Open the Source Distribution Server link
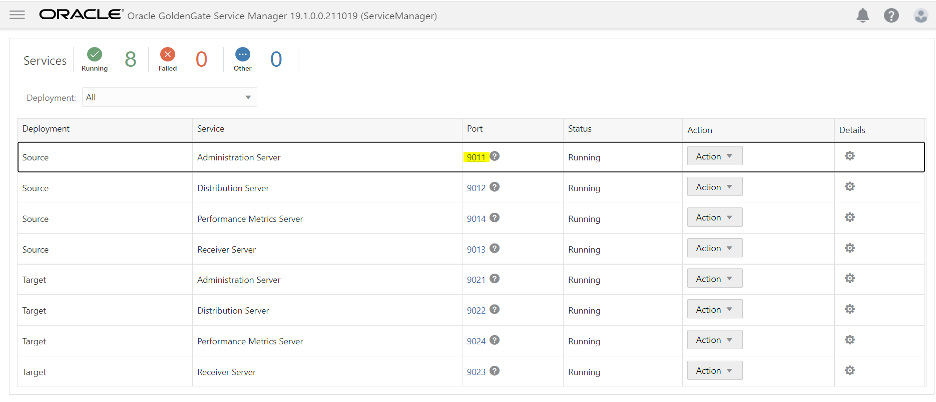The image size is (936, 402). click(233, 188)
